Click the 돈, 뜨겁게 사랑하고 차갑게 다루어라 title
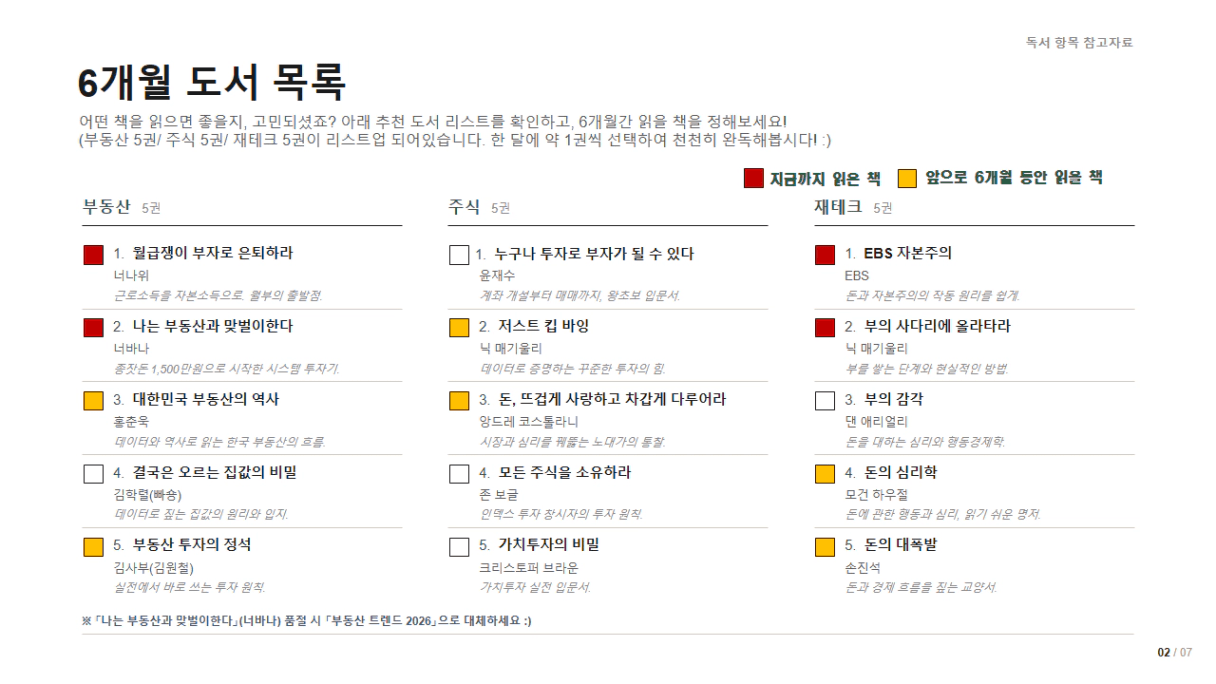Viewport: 1216px width, 684px height. click(x=612, y=399)
